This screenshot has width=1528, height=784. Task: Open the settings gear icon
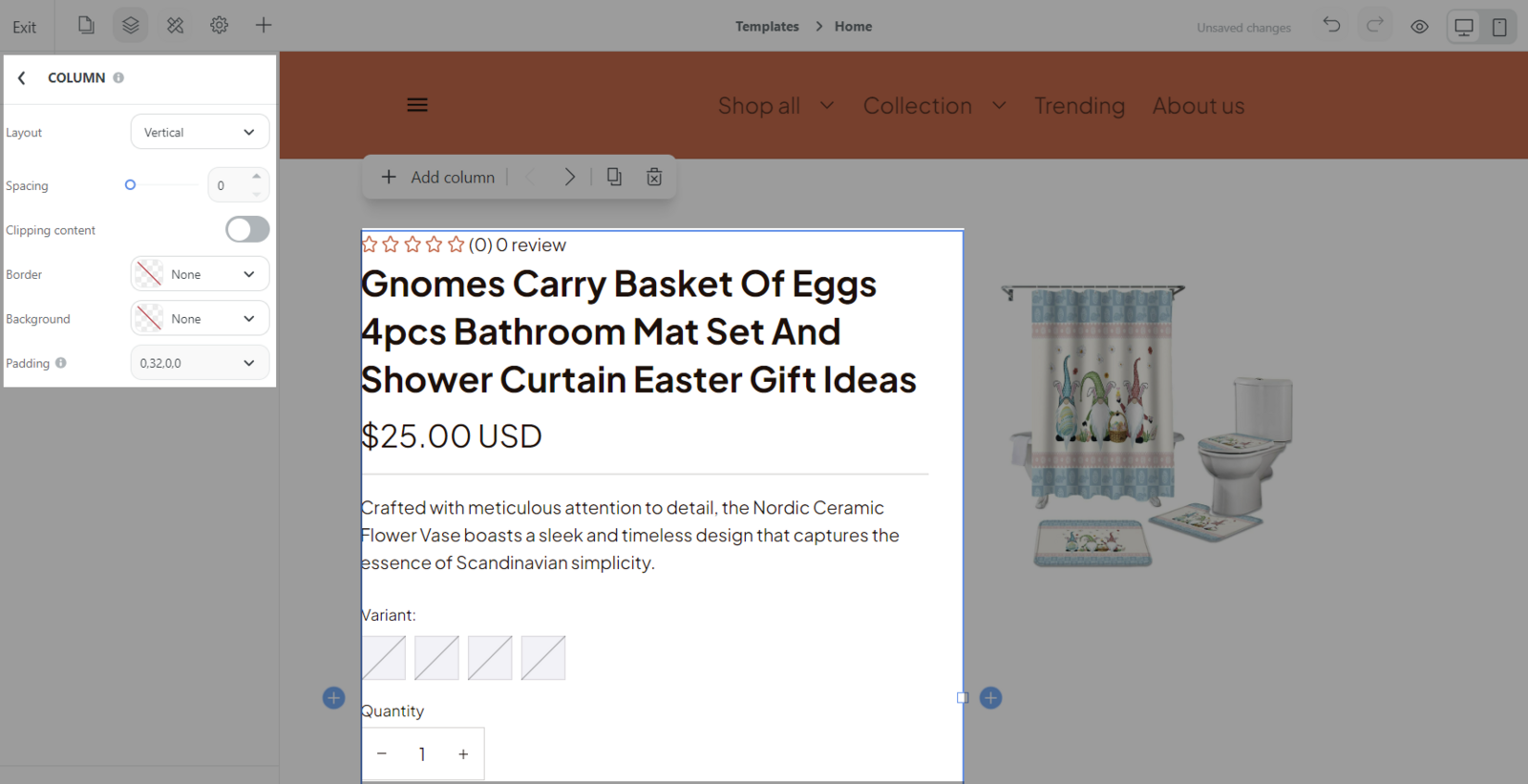tap(220, 25)
